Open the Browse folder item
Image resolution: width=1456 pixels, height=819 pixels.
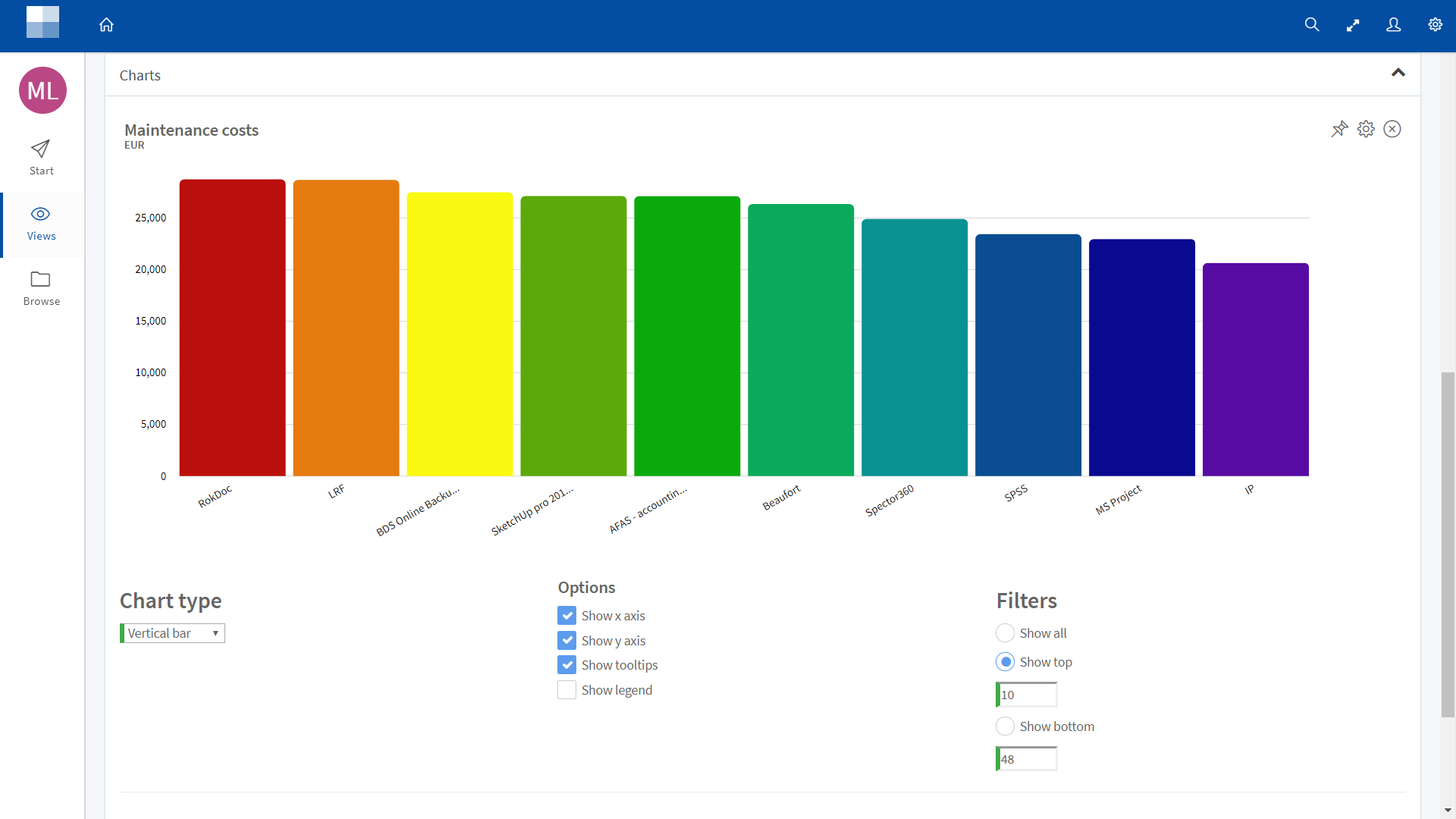(x=42, y=289)
